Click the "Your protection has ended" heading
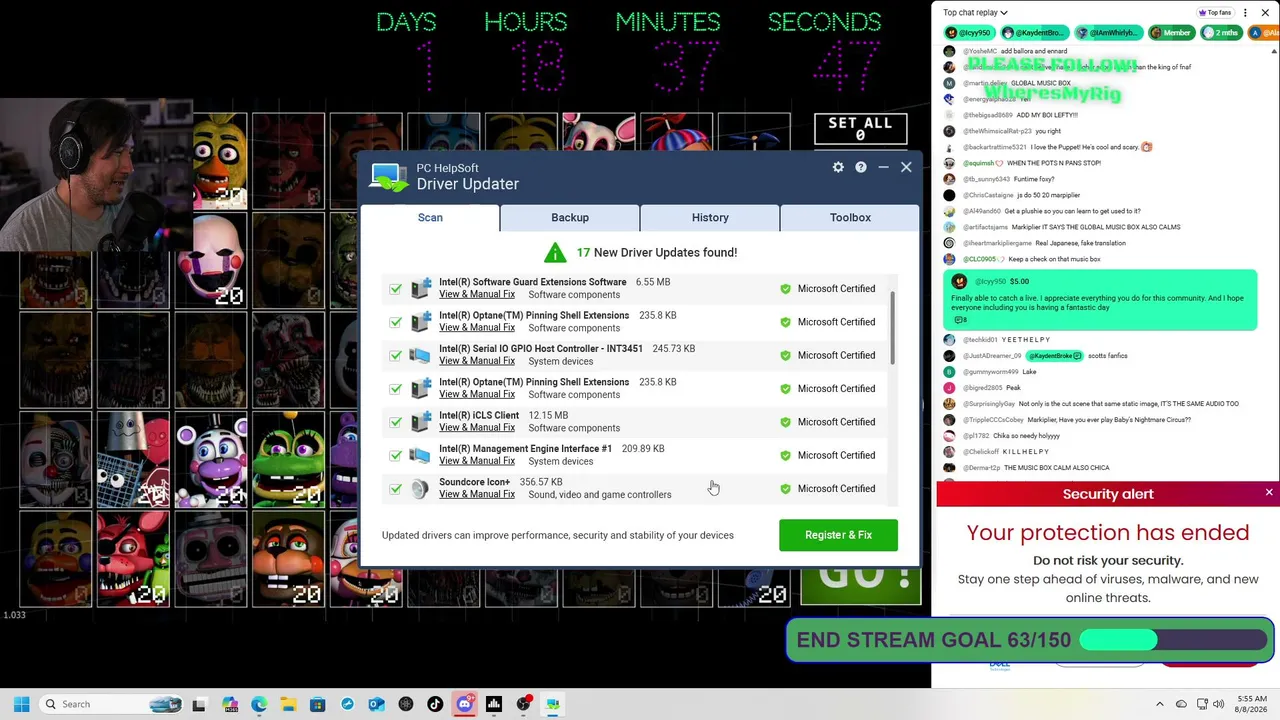Screen dimensions: 1280x720 (x=1108, y=532)
